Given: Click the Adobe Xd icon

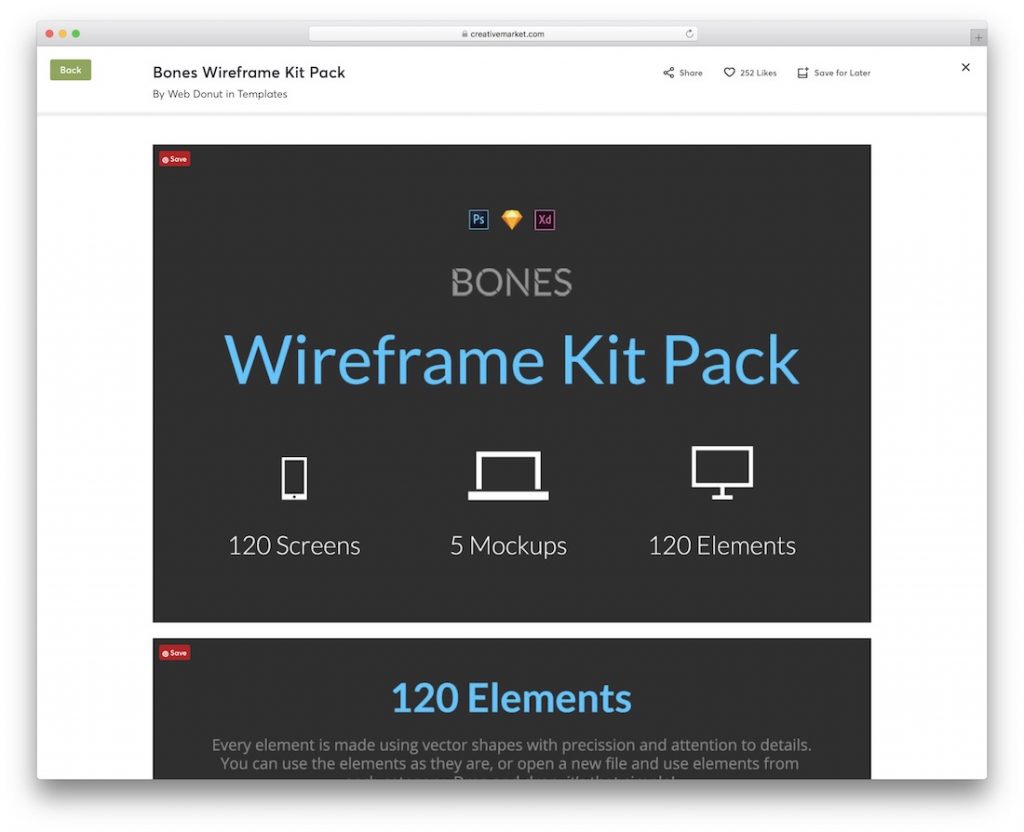Looking at the screenshot, I should pyautogui.click(x=545, y=219).
